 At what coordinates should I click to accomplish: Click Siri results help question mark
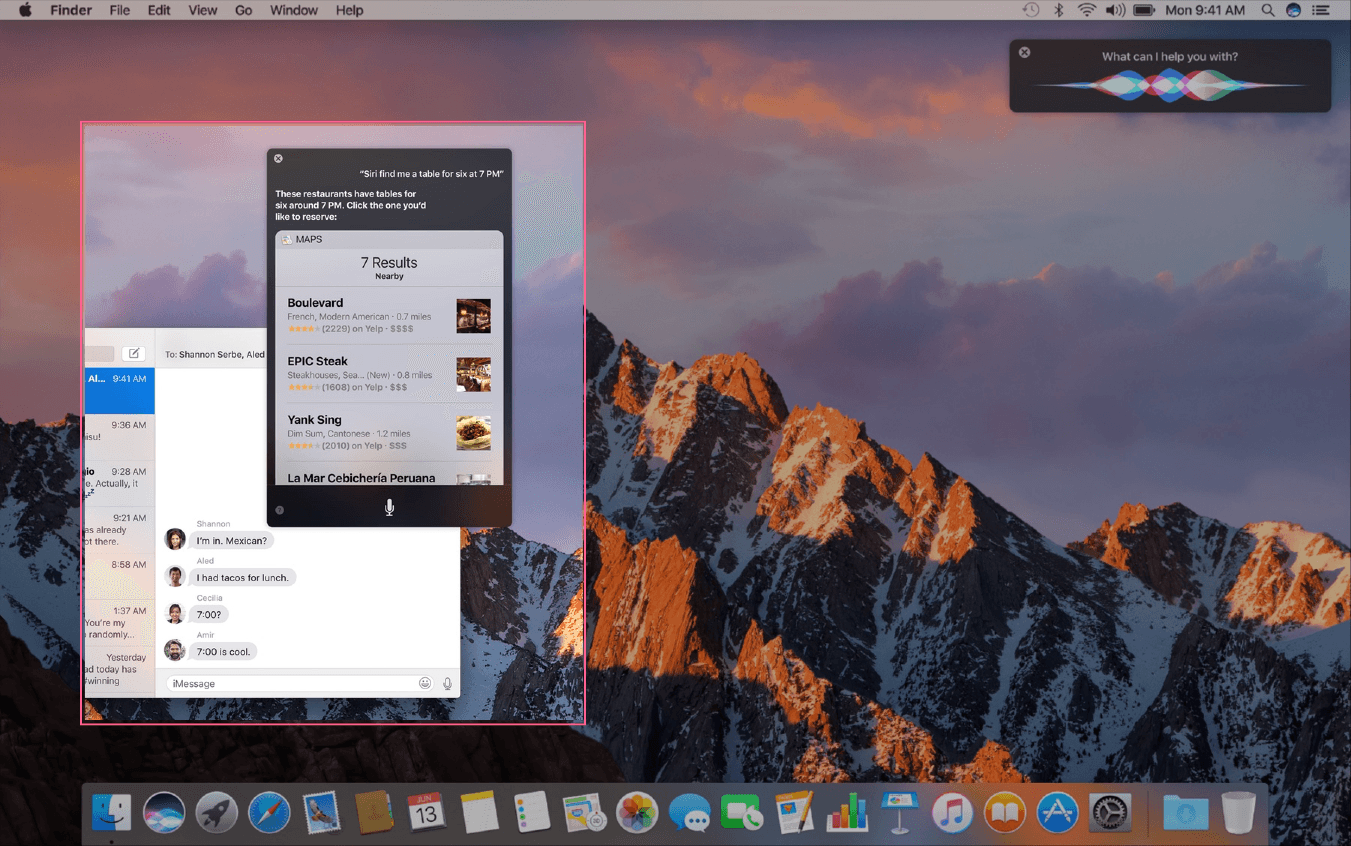(279, 510)
